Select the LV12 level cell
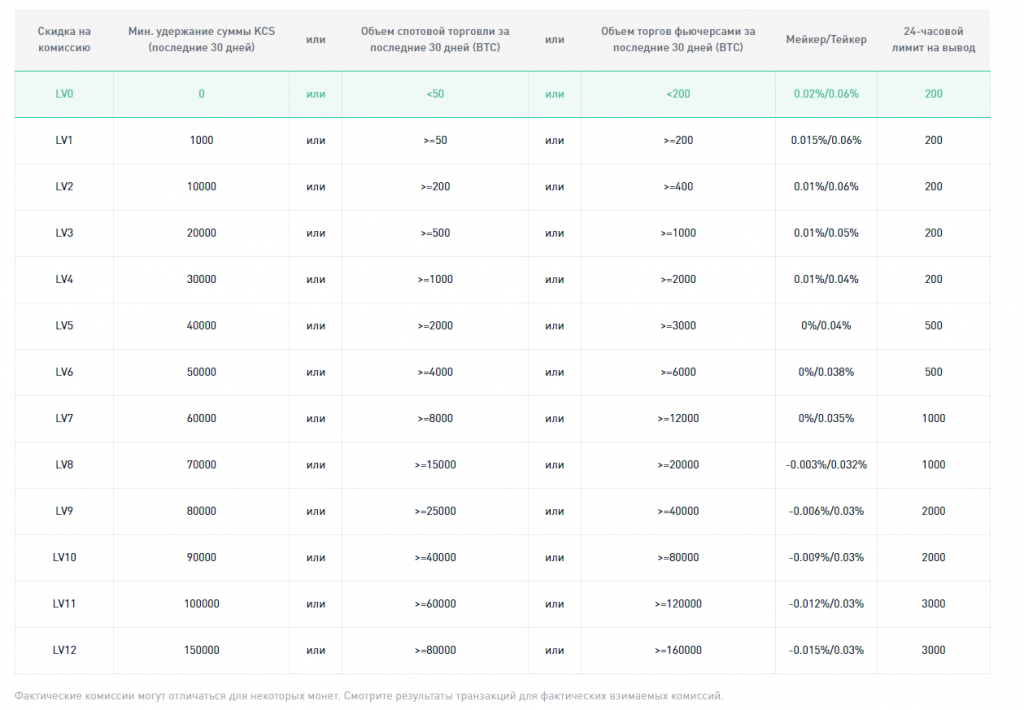The image size is (1024, 710). pos(64,651)
